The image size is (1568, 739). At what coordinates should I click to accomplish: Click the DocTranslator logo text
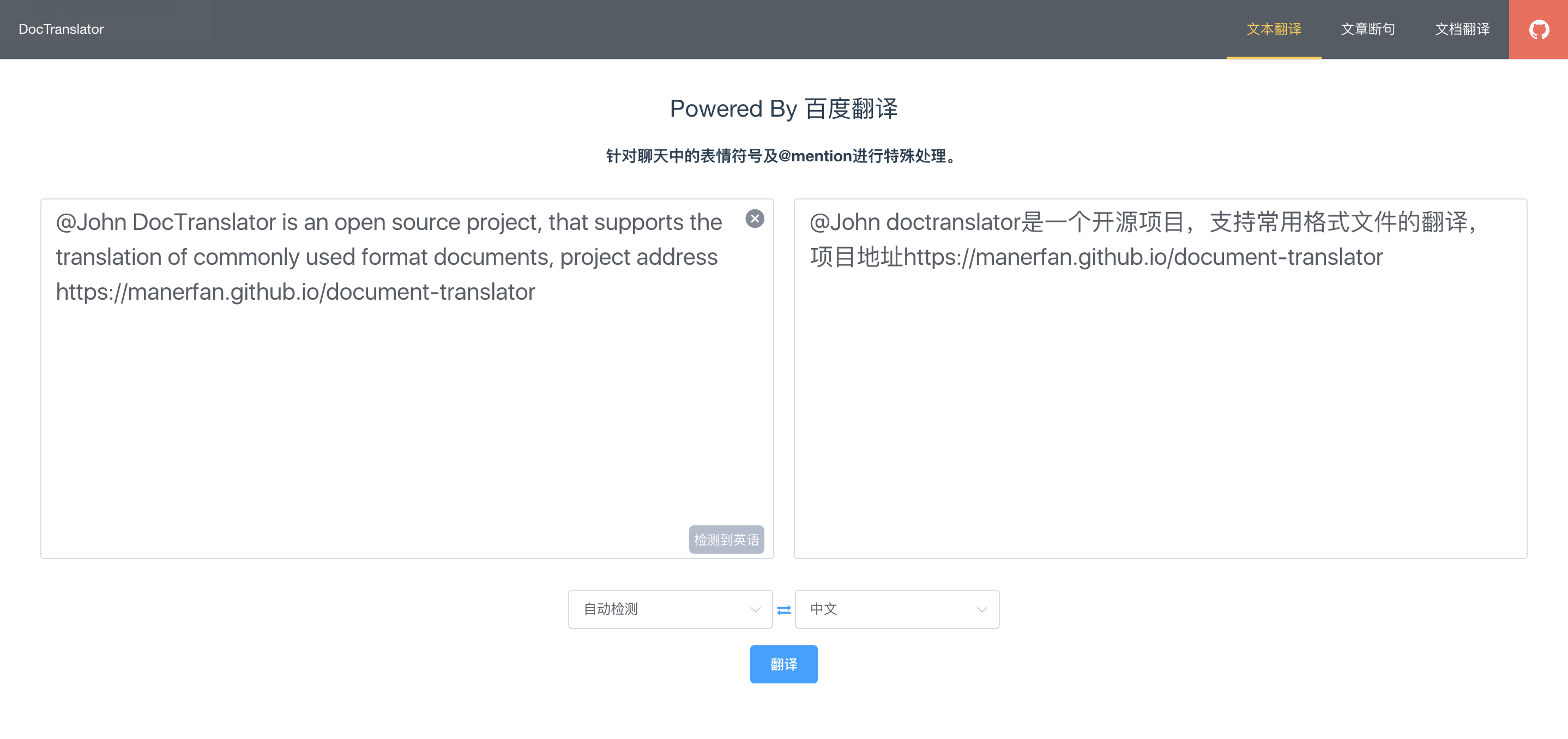[x=61, y=29]
